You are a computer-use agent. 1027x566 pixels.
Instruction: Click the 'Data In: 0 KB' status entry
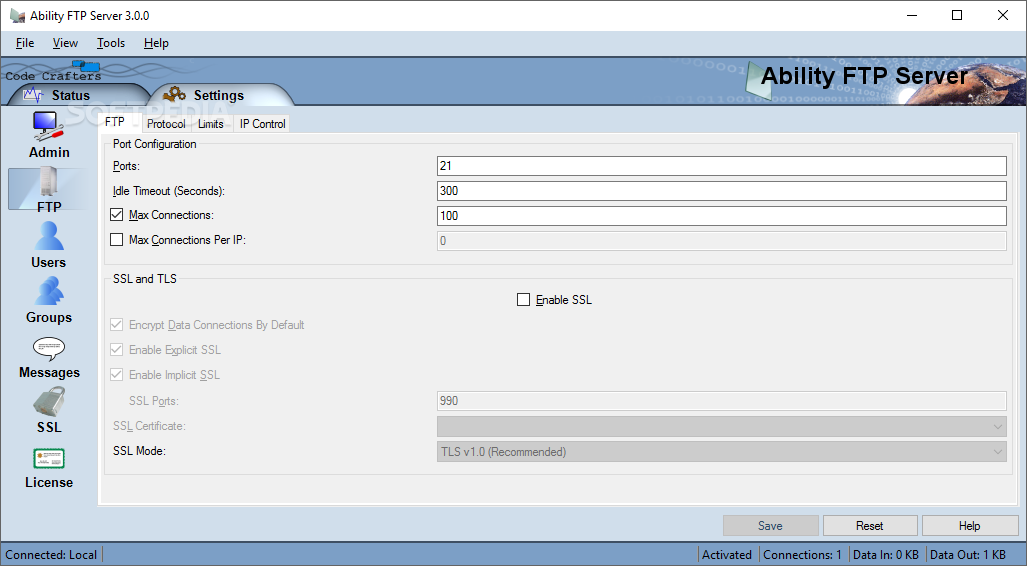pyautogui.click(x=886, y=555)
